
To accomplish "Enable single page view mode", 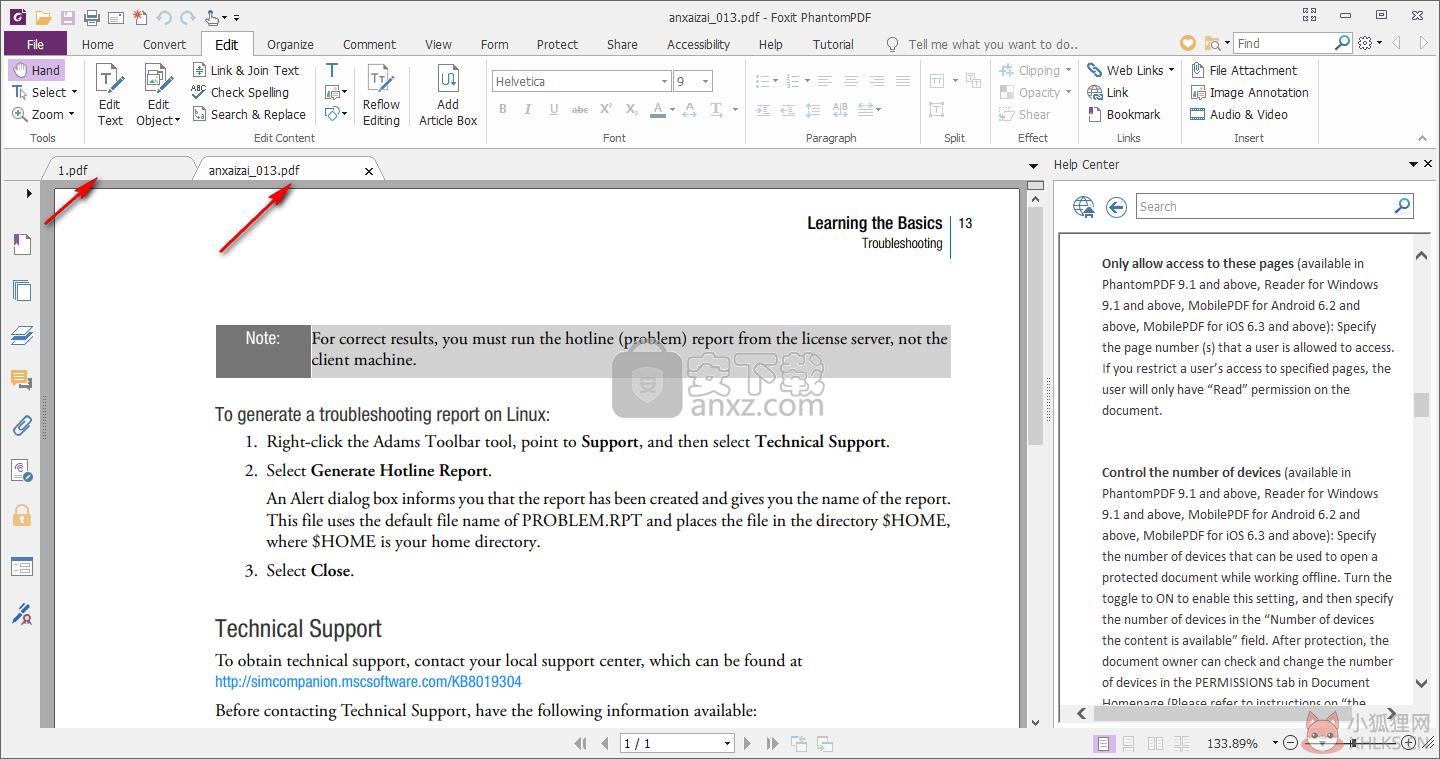I will pyautogui.click(x=1104, y=743).
